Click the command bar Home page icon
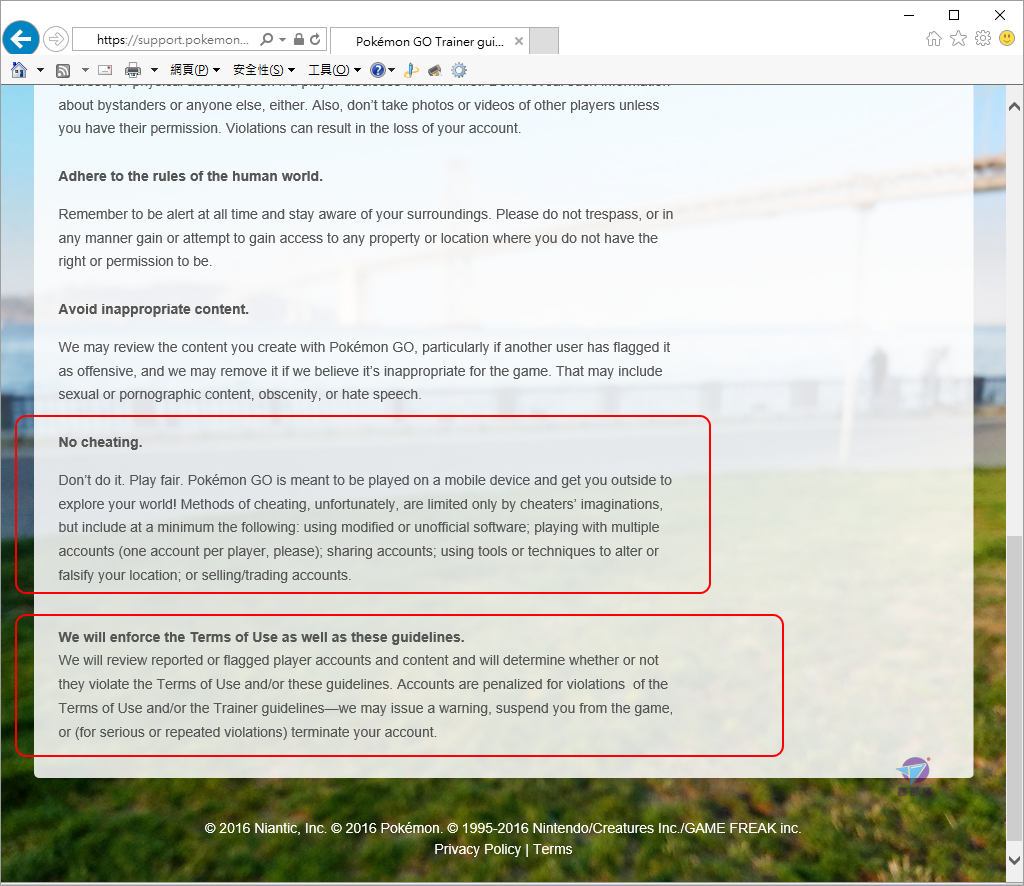1024x886 pixels. point(19,70)
